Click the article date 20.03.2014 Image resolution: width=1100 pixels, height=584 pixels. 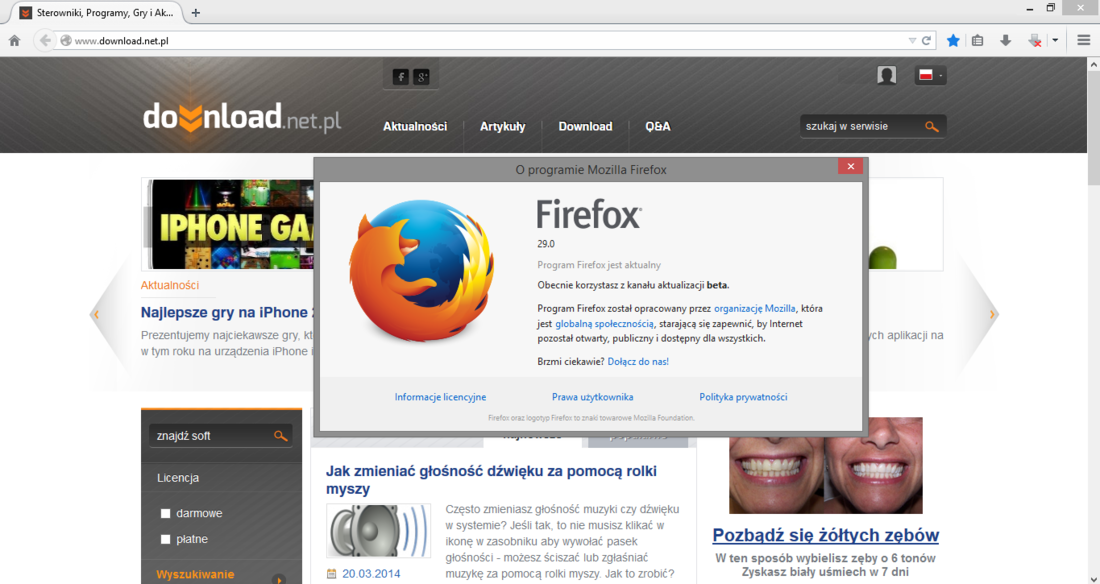371,574
